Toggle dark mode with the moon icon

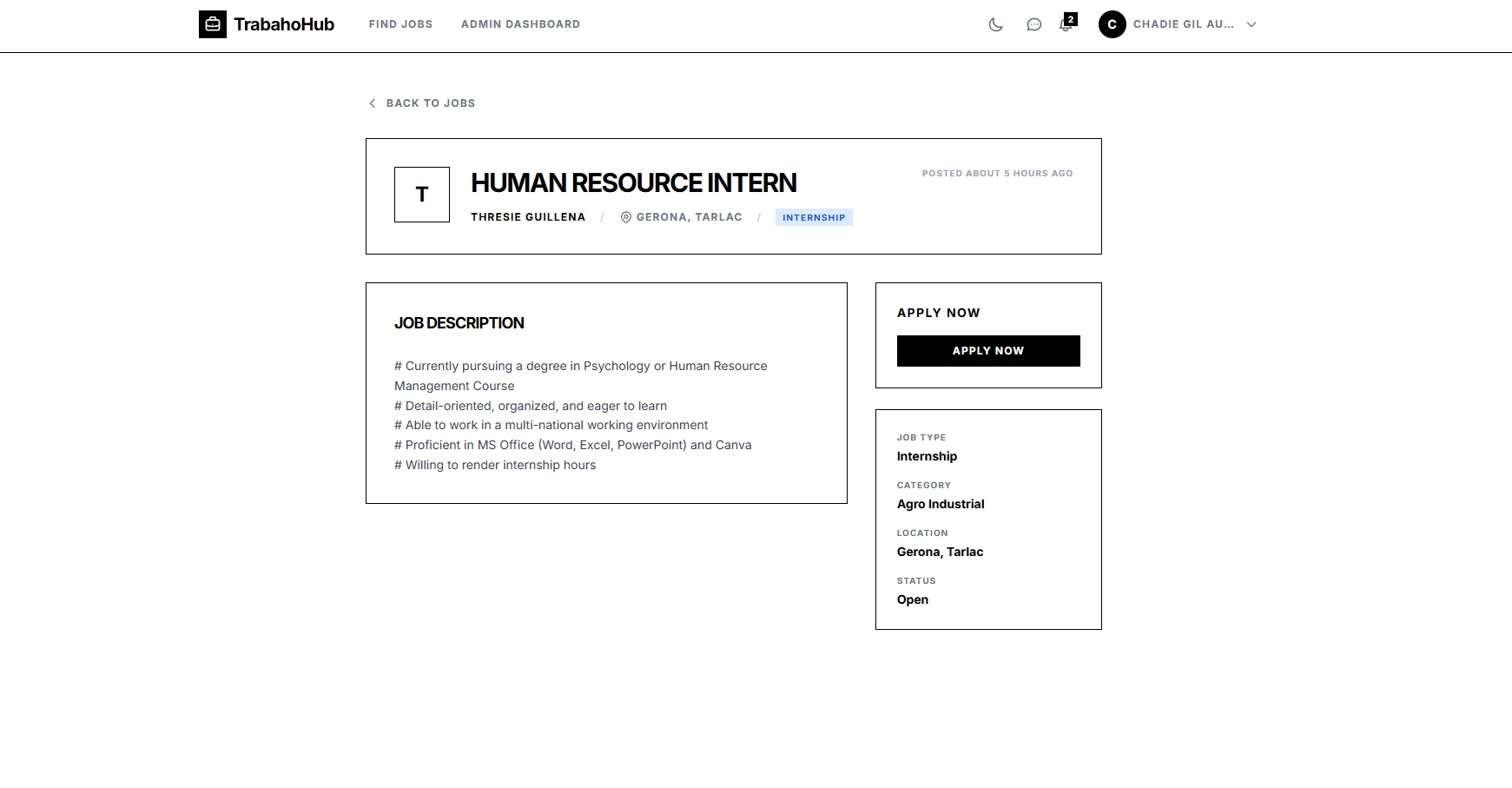tap(995, 24)
